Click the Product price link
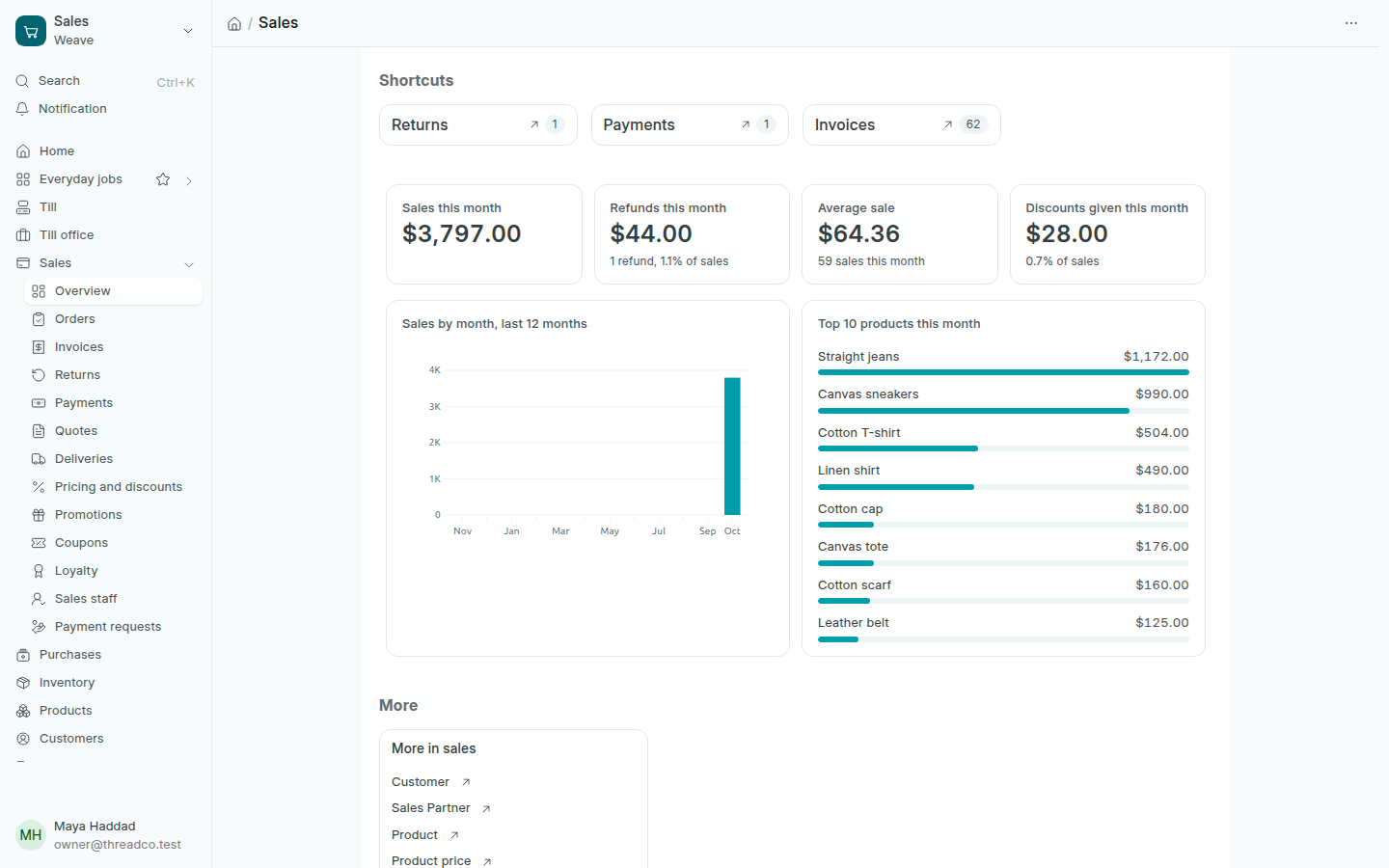The image size is (1389, 868). (431, 861)
